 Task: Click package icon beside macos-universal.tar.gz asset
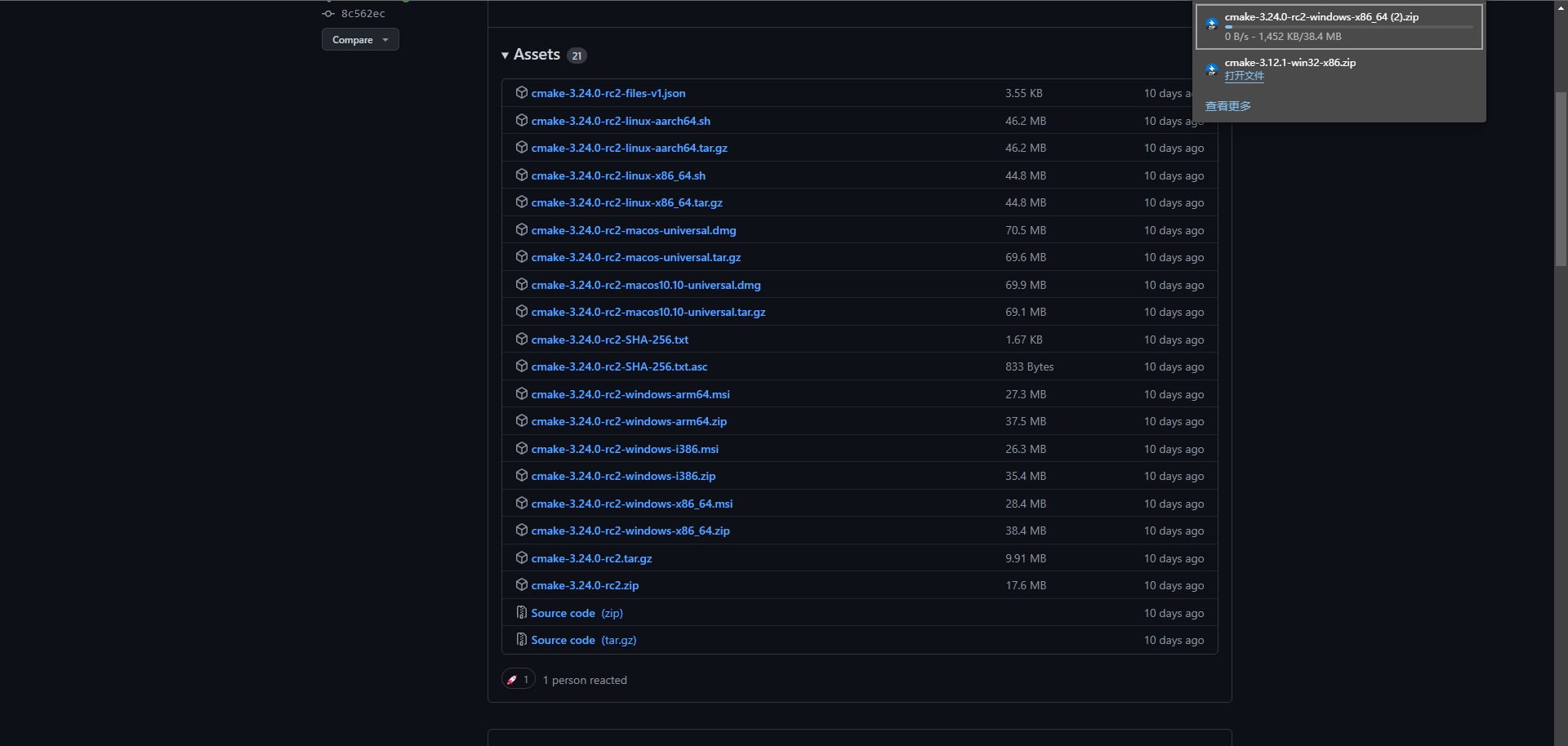(x=522, y=257)
